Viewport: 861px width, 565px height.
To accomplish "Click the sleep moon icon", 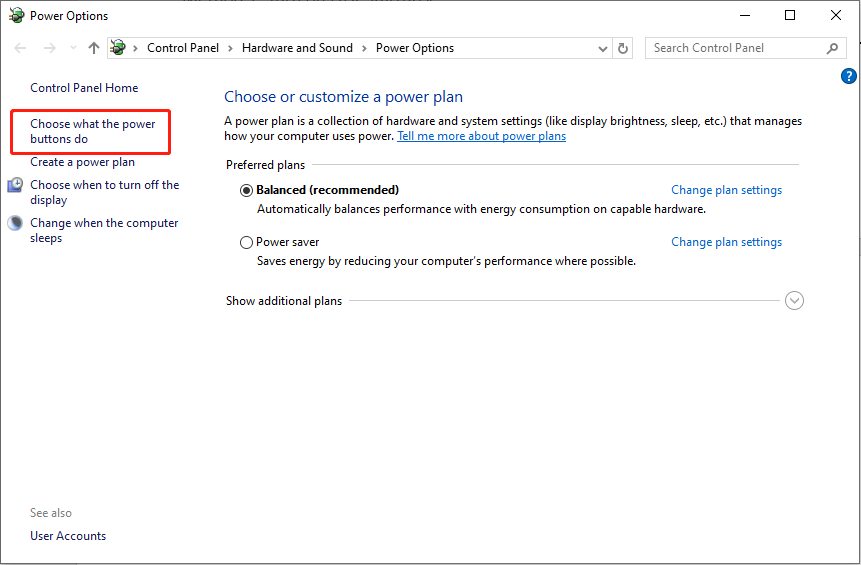I will pos(15,223).
